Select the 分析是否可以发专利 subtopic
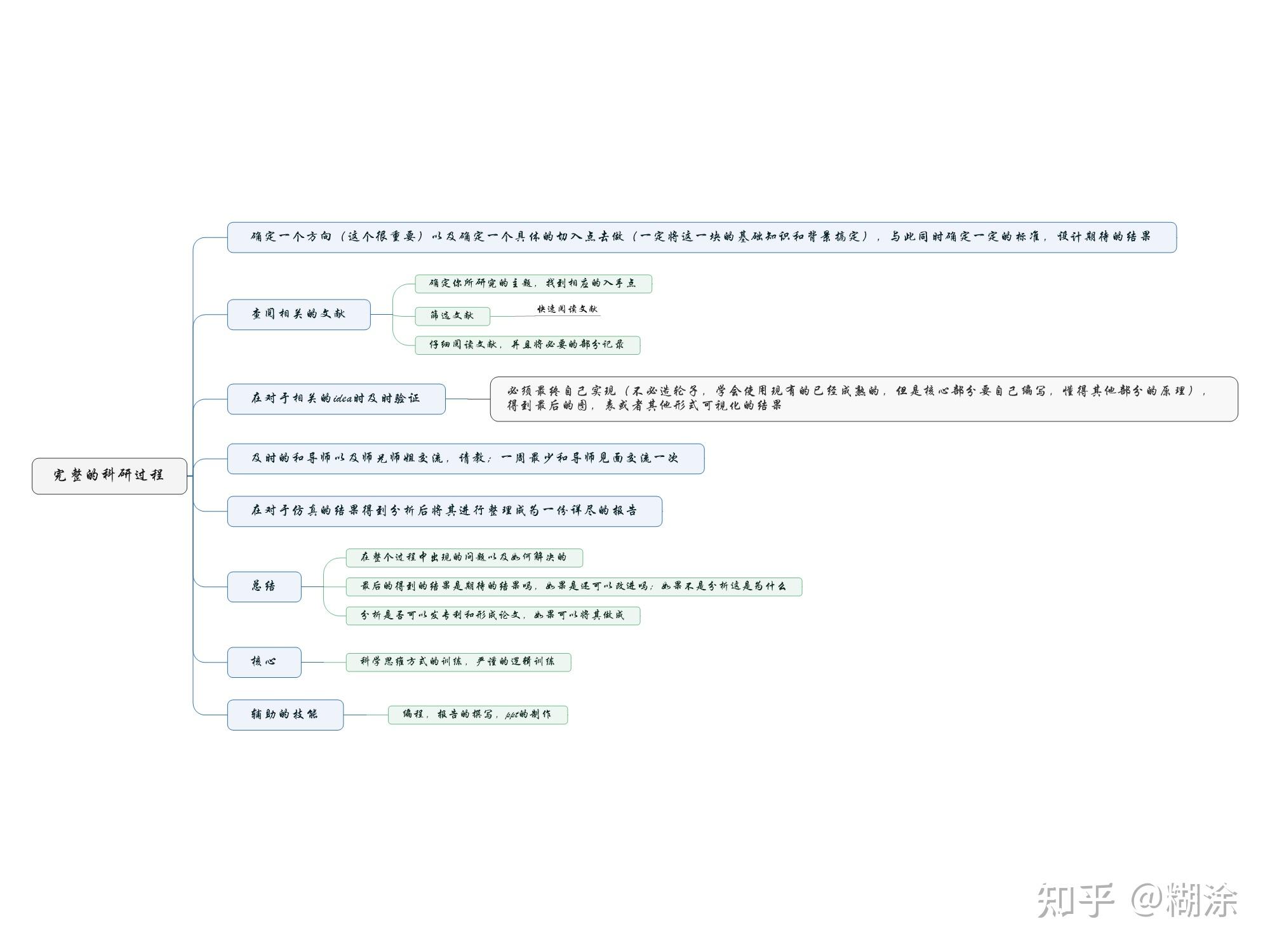Image resolution: width=1270 pixels, height=952 pixels. (x=493, y=615)
